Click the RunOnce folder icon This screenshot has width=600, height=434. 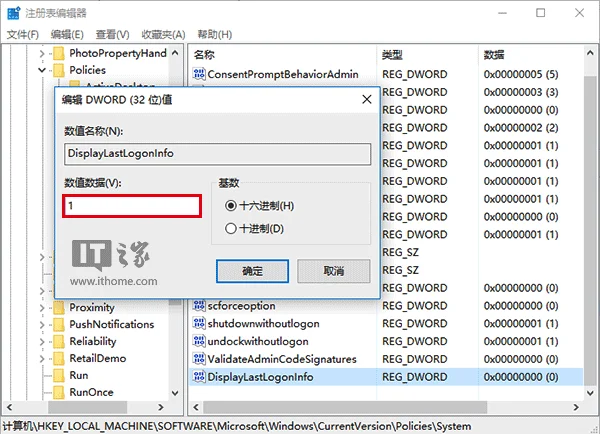pyautogui.click(x=59, y=392)
